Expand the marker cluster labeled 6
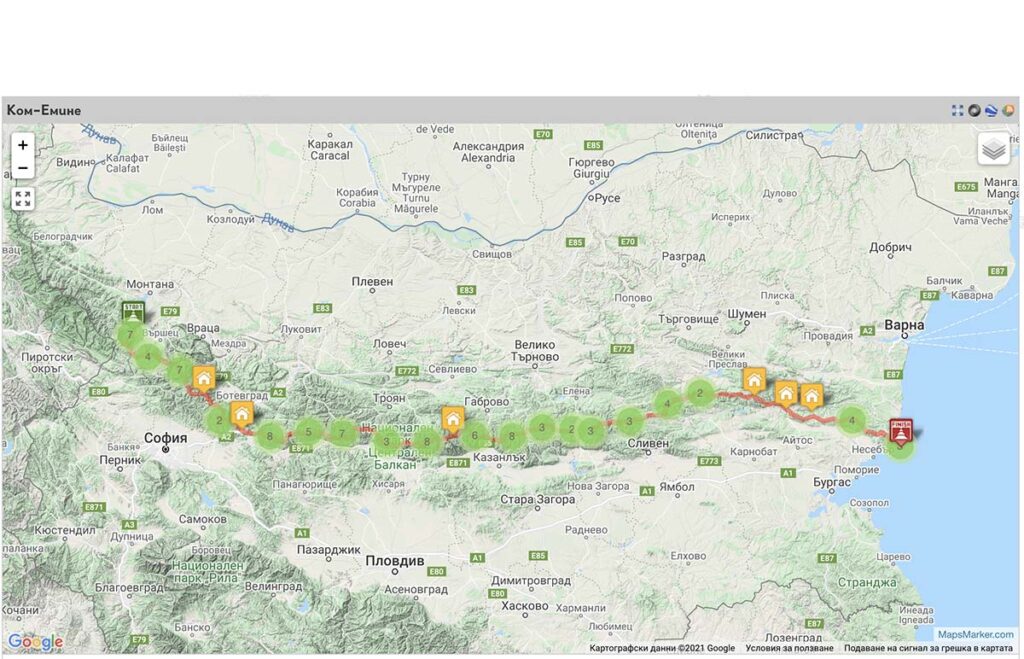1024x659 pixels. point(474,435)
